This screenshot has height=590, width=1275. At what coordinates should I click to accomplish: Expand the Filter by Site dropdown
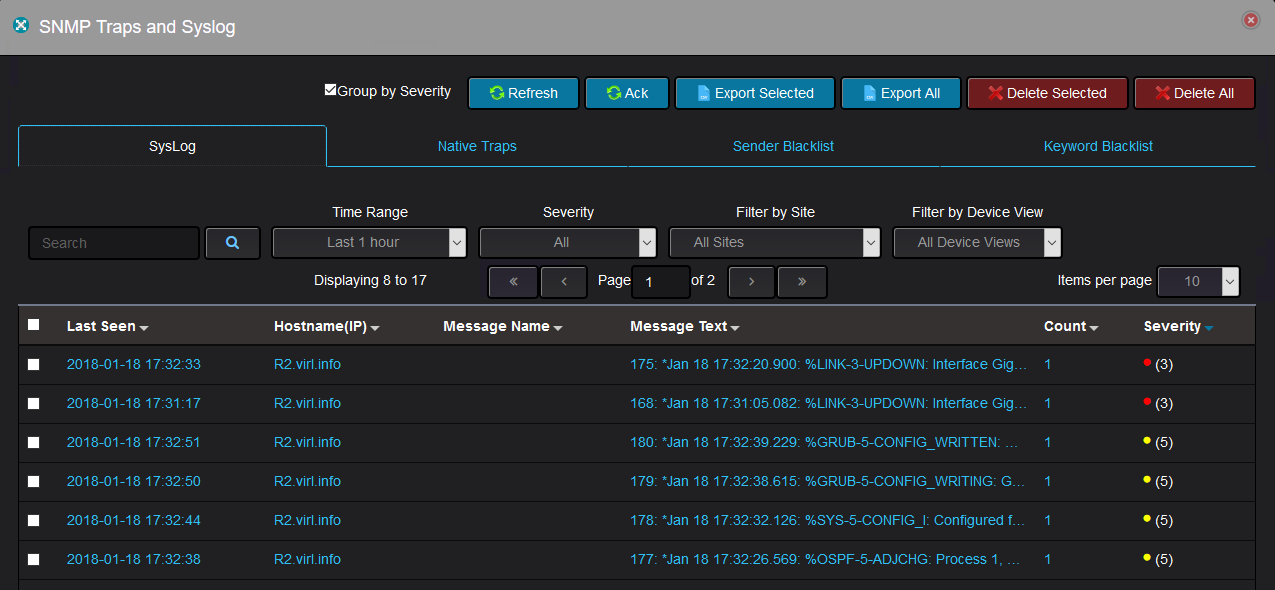pos(774,242)
